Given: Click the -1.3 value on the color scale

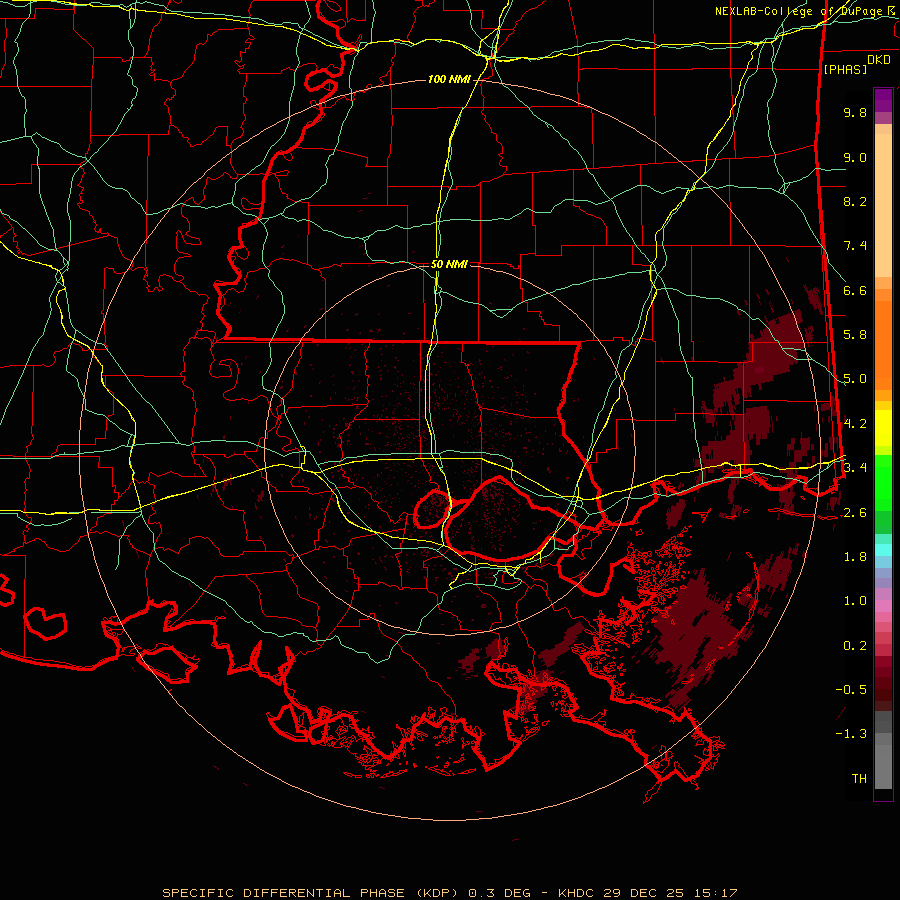Looking at the screenshot, I should 851,734.
